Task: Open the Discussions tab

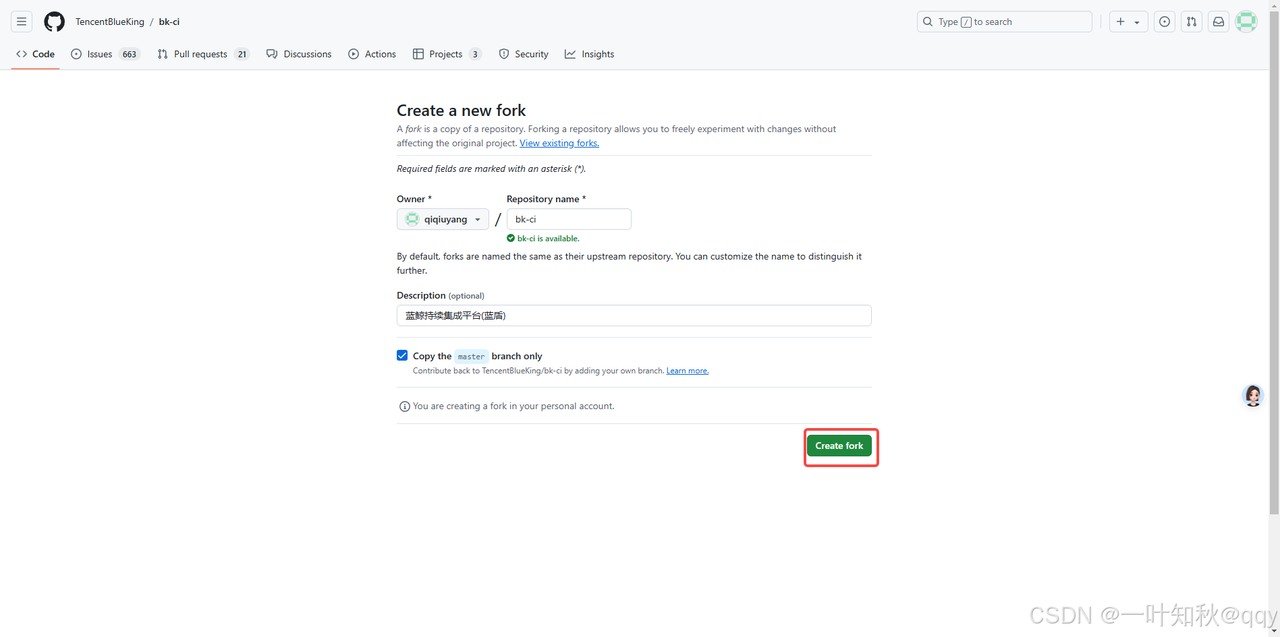Action: tap(299, 54)
